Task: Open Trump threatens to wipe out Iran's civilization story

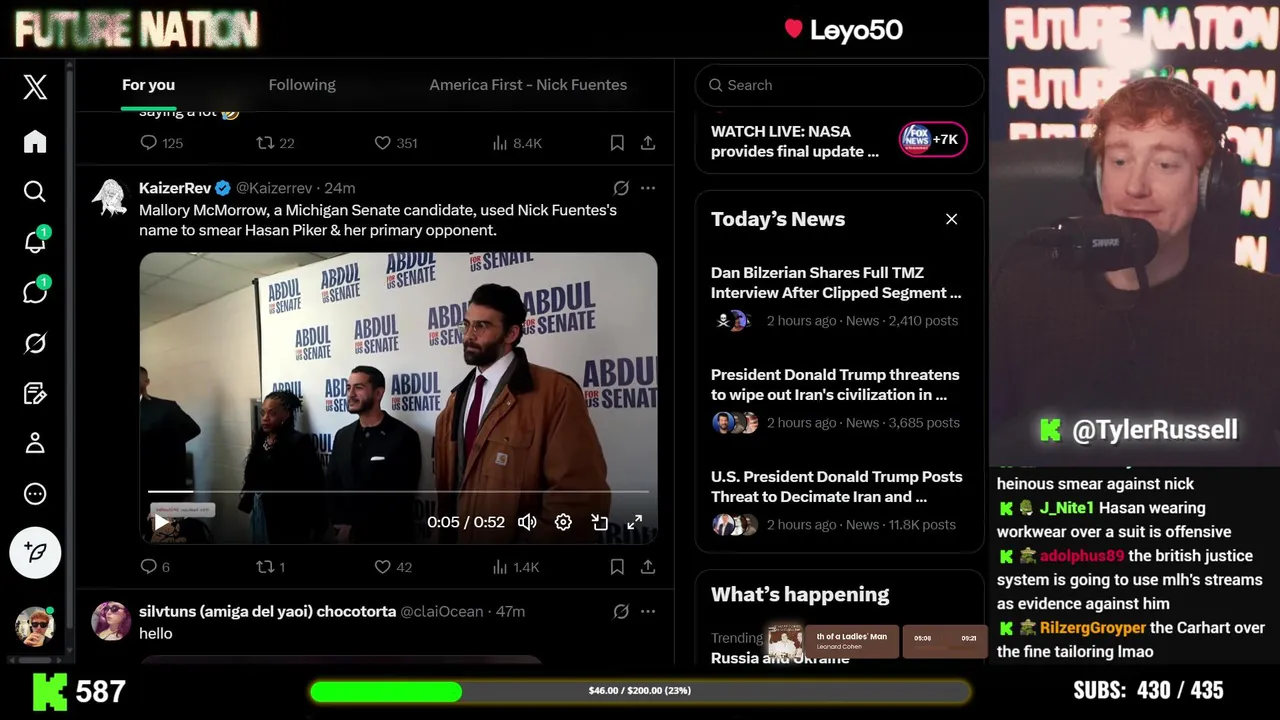Action: coord(835,385)
